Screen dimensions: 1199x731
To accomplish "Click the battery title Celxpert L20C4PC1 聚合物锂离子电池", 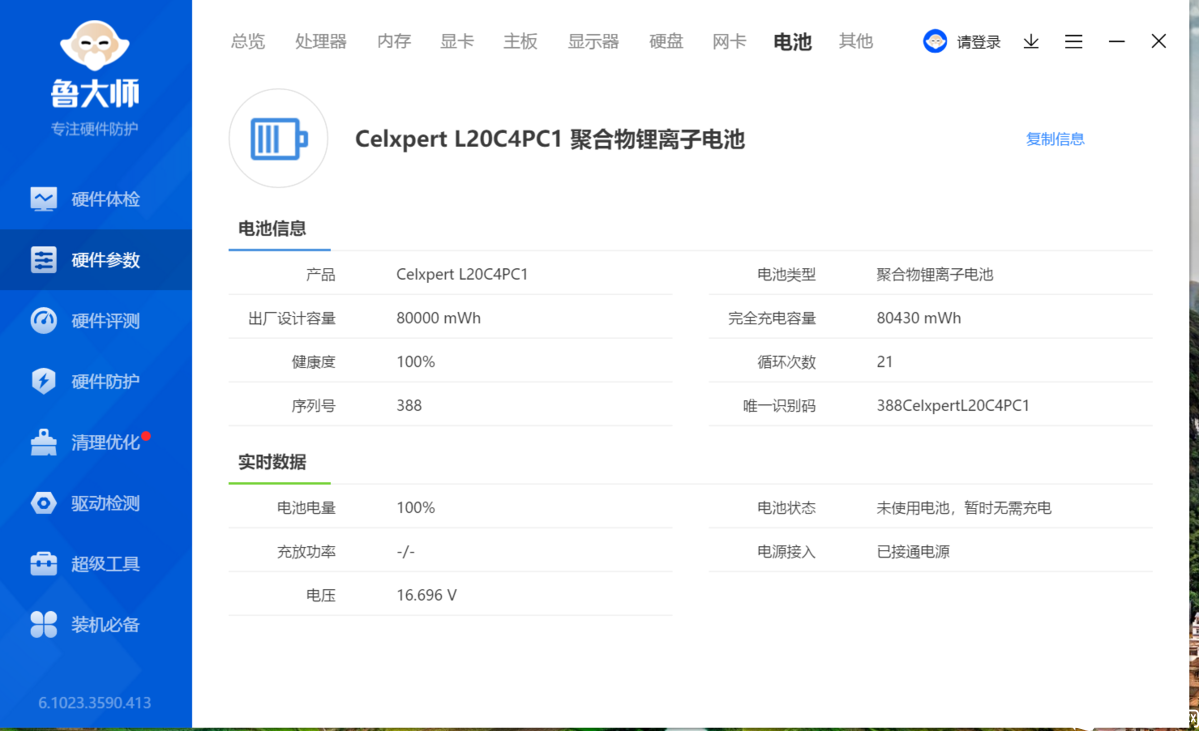I will [x=550, y=139].
